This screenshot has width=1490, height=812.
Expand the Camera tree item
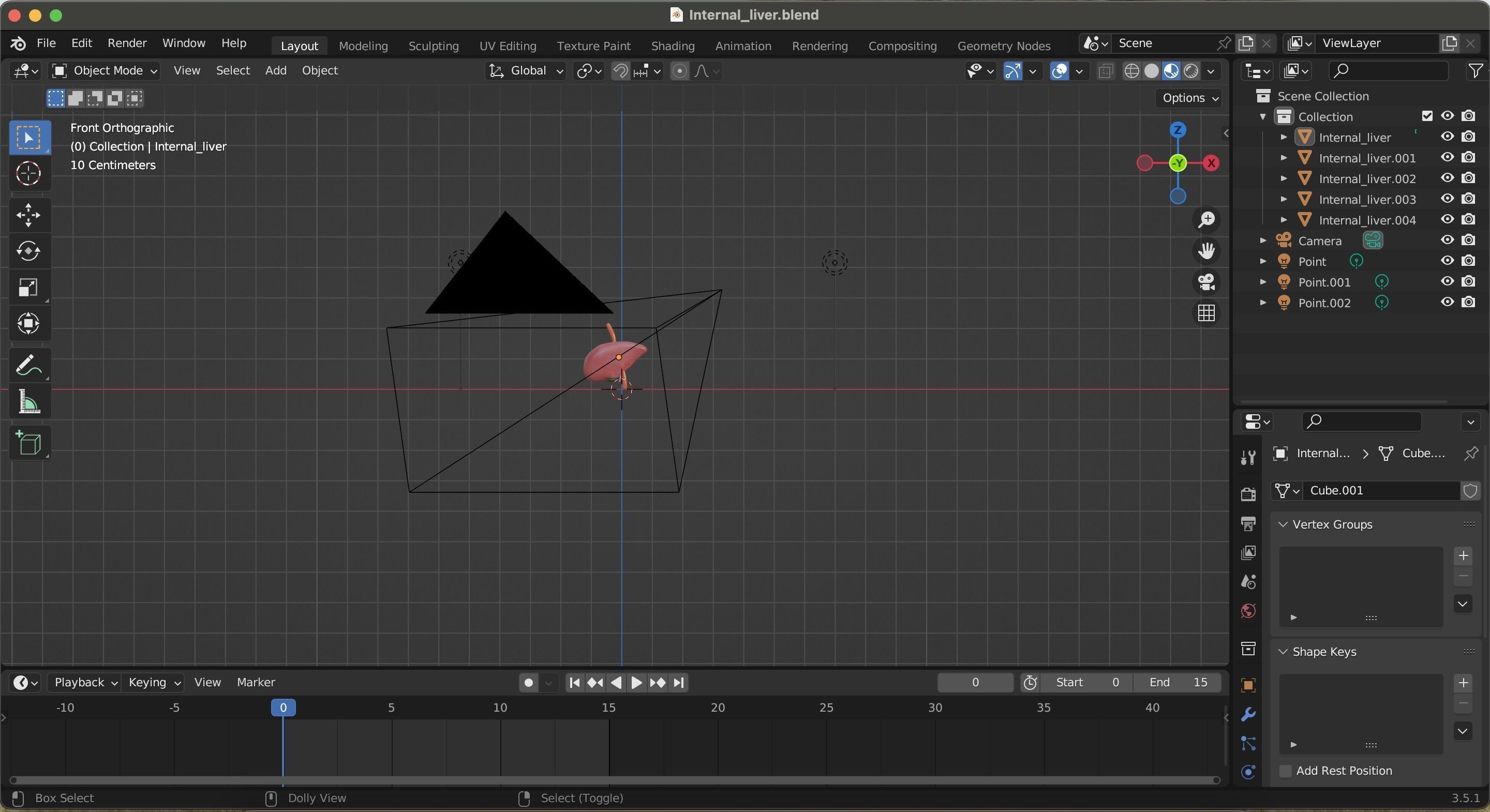1263,240
